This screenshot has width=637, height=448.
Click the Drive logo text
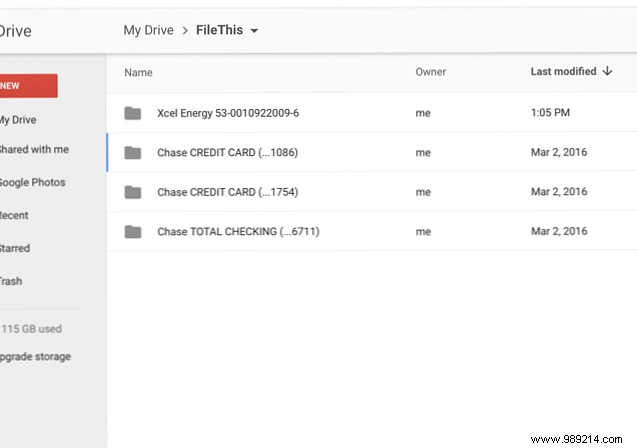tap(15, 31)
